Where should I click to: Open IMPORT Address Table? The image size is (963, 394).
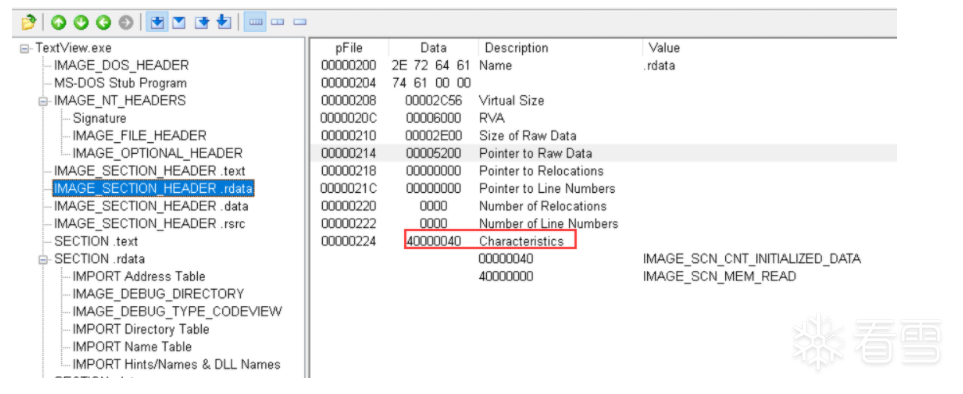tap(139, 277)
